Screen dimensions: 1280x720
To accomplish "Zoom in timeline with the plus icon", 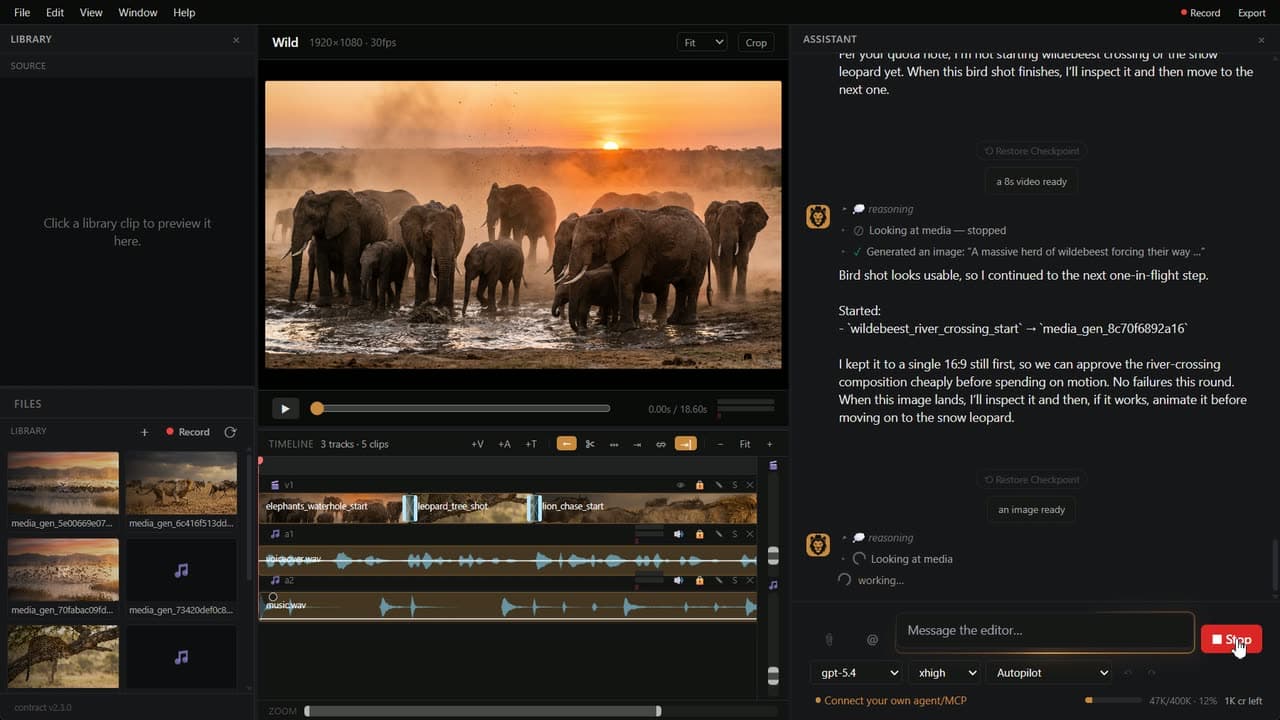I will click(769, 444).
